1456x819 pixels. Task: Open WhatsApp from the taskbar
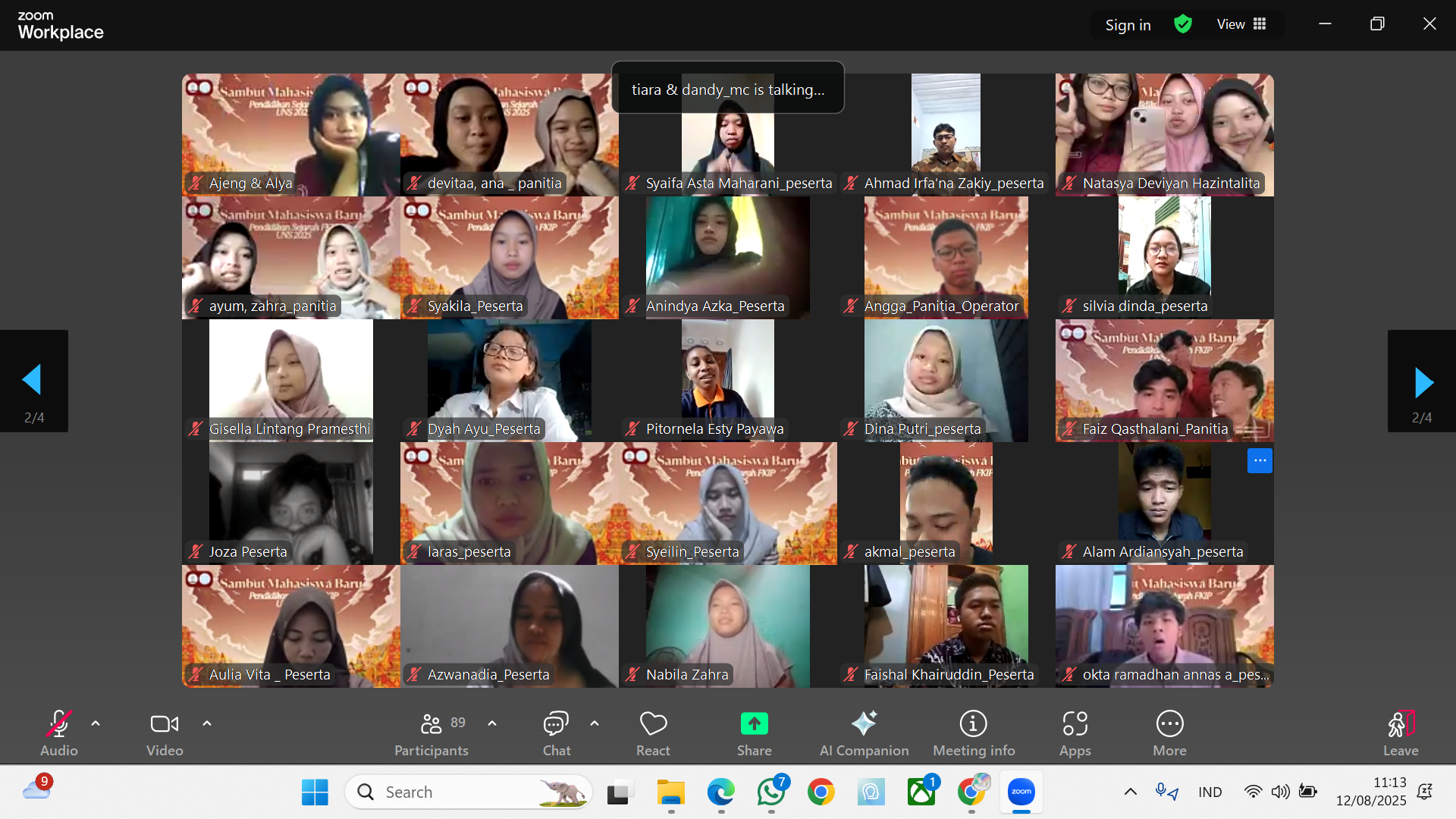771,792
